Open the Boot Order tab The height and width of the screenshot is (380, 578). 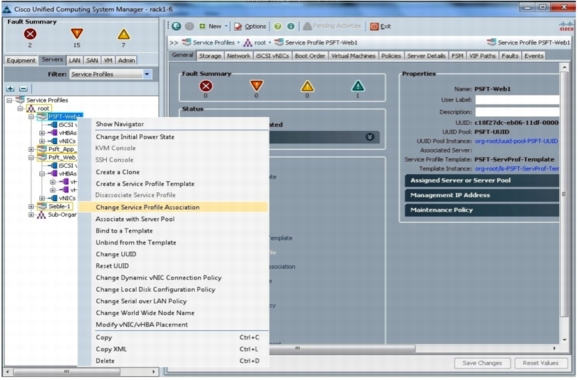pyautogui.click(x=310, y=56)
